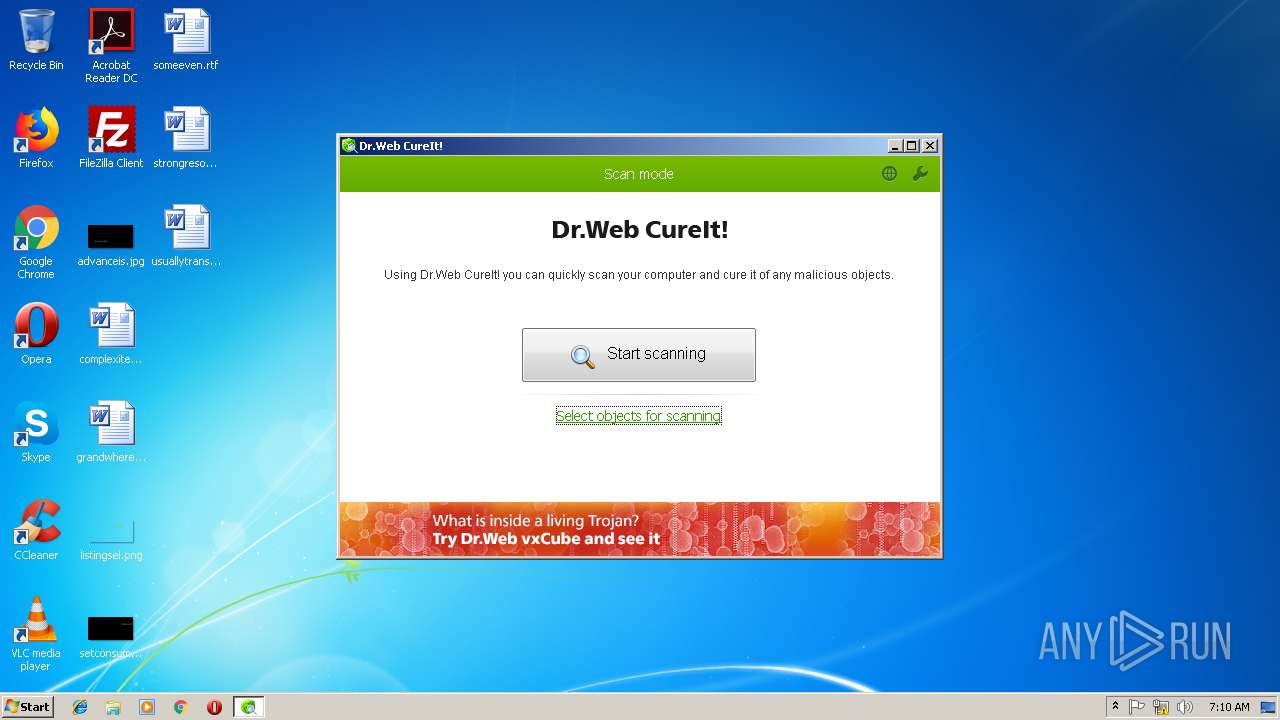This screenshot has height=720, width=1280.
Task: Select the Google Chrome desktop shortcut
Action: coord(36,242)
